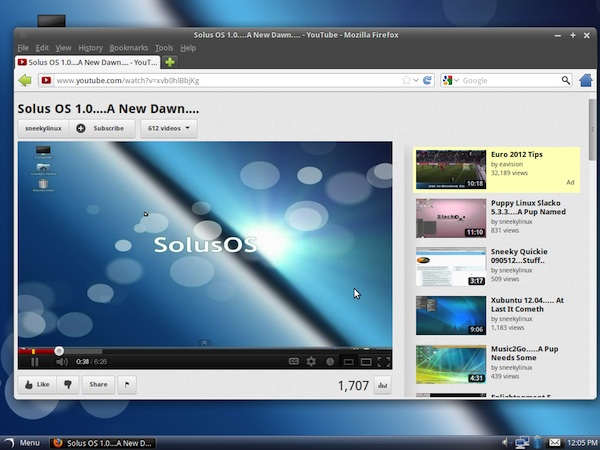Image resolution: width=600 pixels, height=450 pixels.
Task: Open video quality settings gear
Action: coord(311,361)
